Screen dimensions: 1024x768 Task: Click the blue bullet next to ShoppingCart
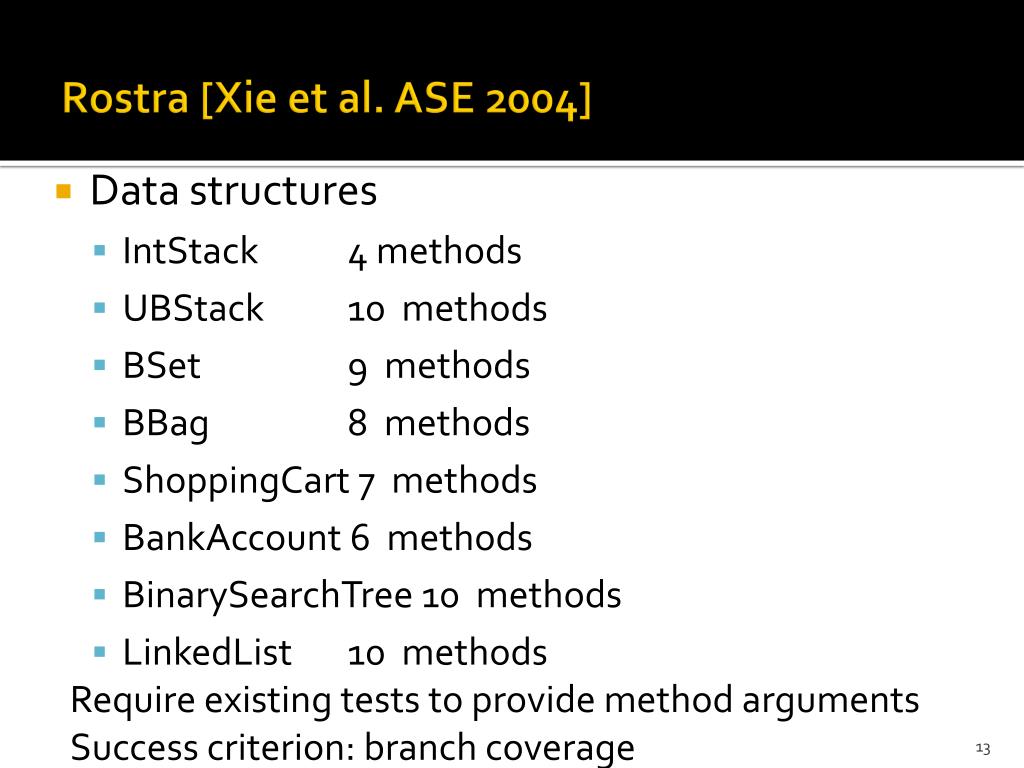click(x=100, y=480)
